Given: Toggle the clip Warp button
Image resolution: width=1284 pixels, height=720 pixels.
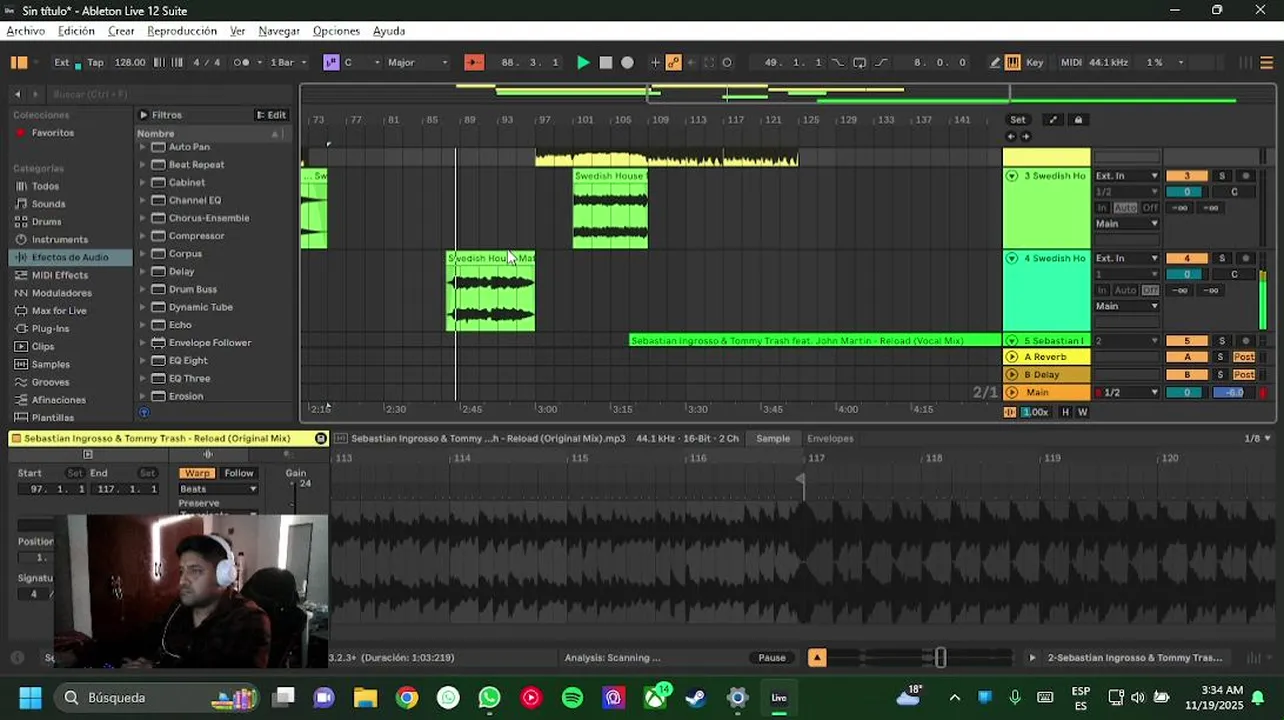Looking at the screenshot, I should tap(197, 473).
